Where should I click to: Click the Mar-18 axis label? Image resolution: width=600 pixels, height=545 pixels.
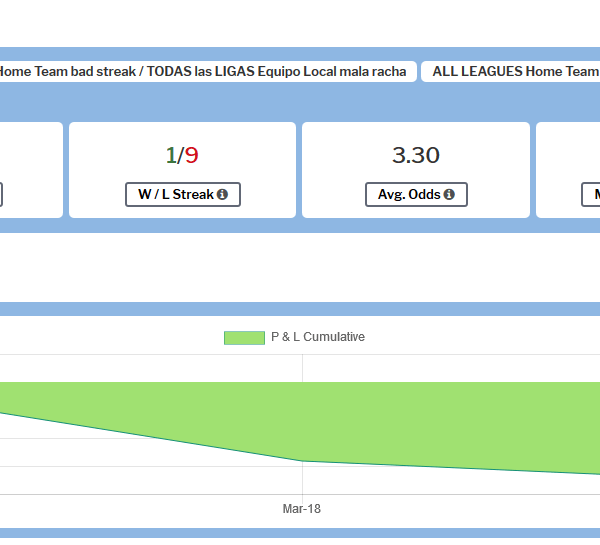[x=302, y=509]
